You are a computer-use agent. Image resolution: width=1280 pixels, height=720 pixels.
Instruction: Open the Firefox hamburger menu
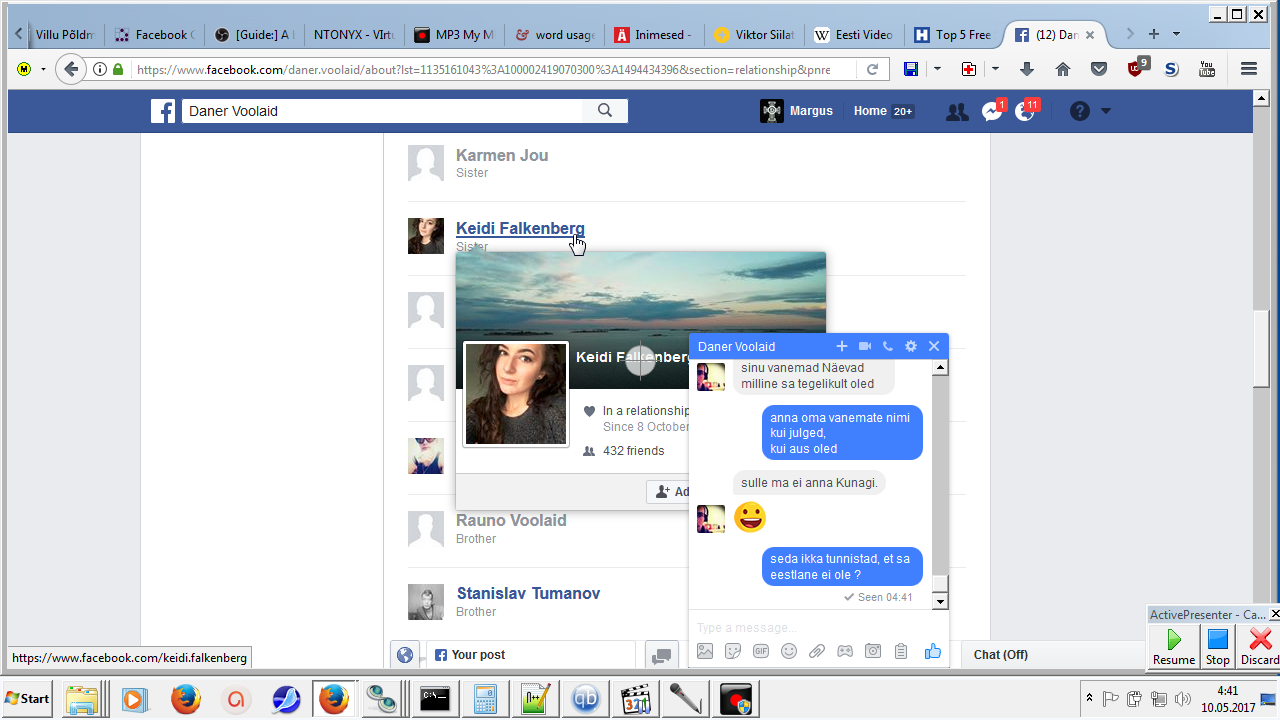click(1248, 69)
